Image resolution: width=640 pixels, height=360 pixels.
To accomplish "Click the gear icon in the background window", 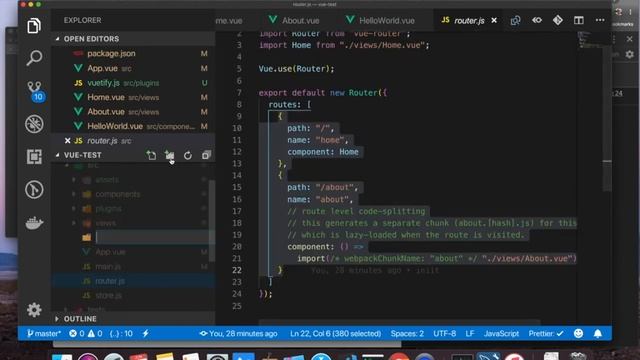I will 630,54.
